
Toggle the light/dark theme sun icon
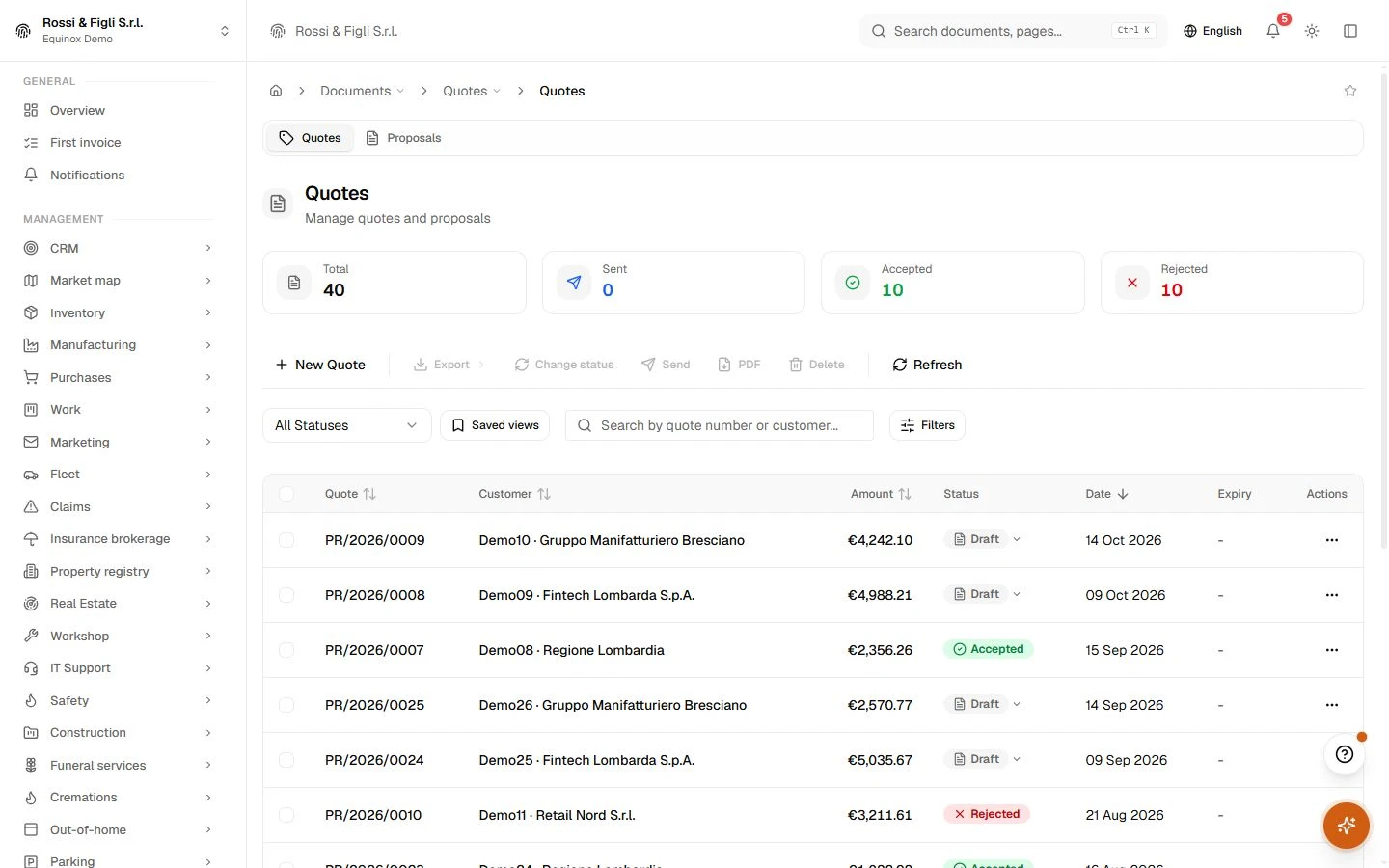click(1312, 31)
